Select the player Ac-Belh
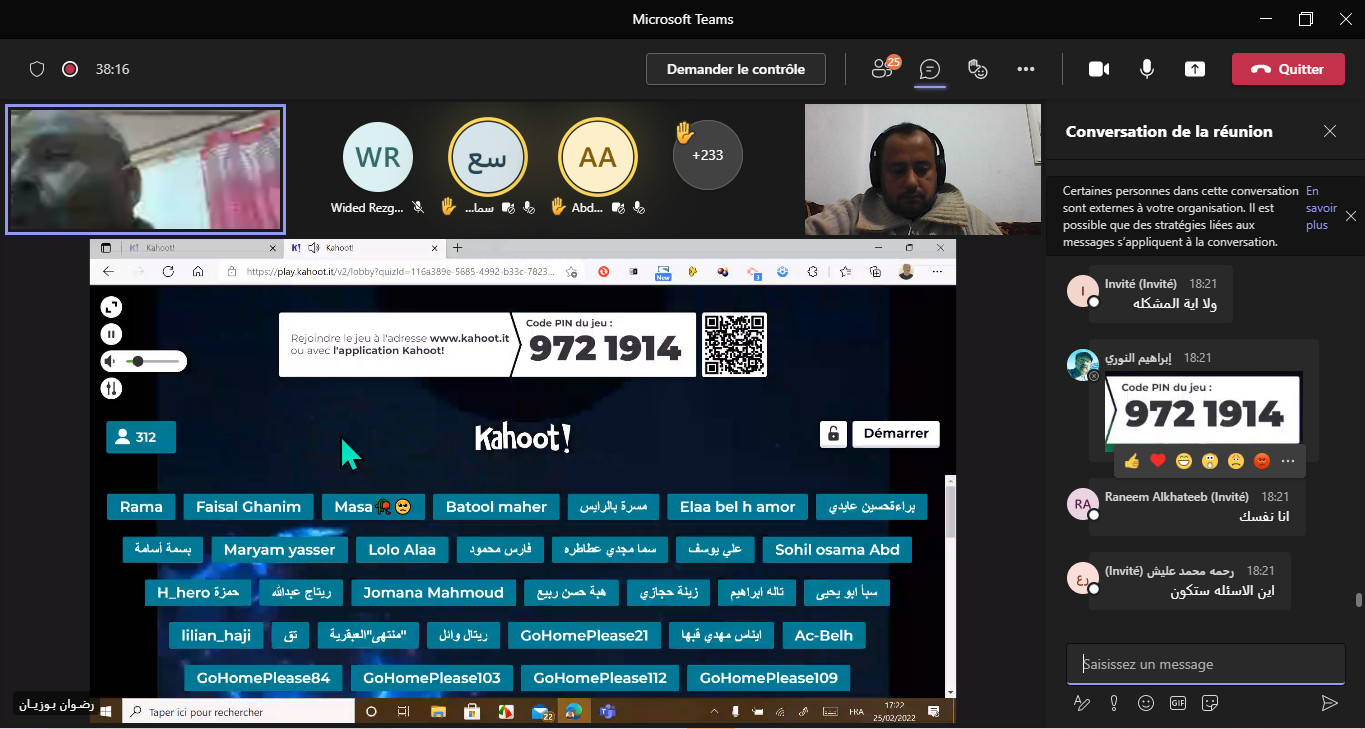This screenshot has height=729, width=1365. (824, 636)
